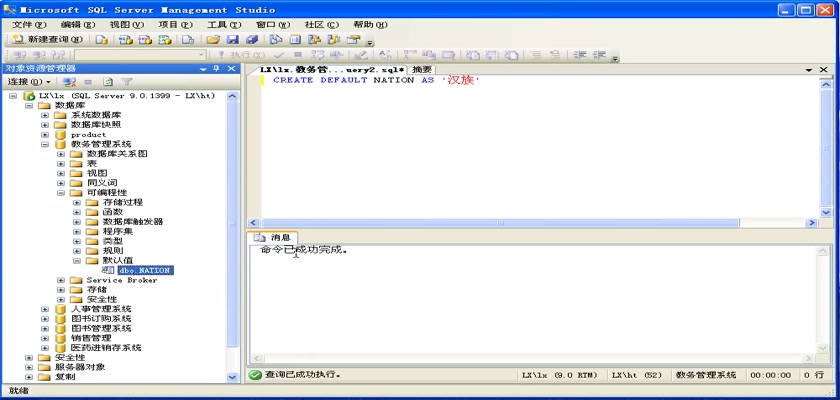Open a new Analysis Services MDX query icon
This screenshot has height=400, width=840.
tap(125, 40)
